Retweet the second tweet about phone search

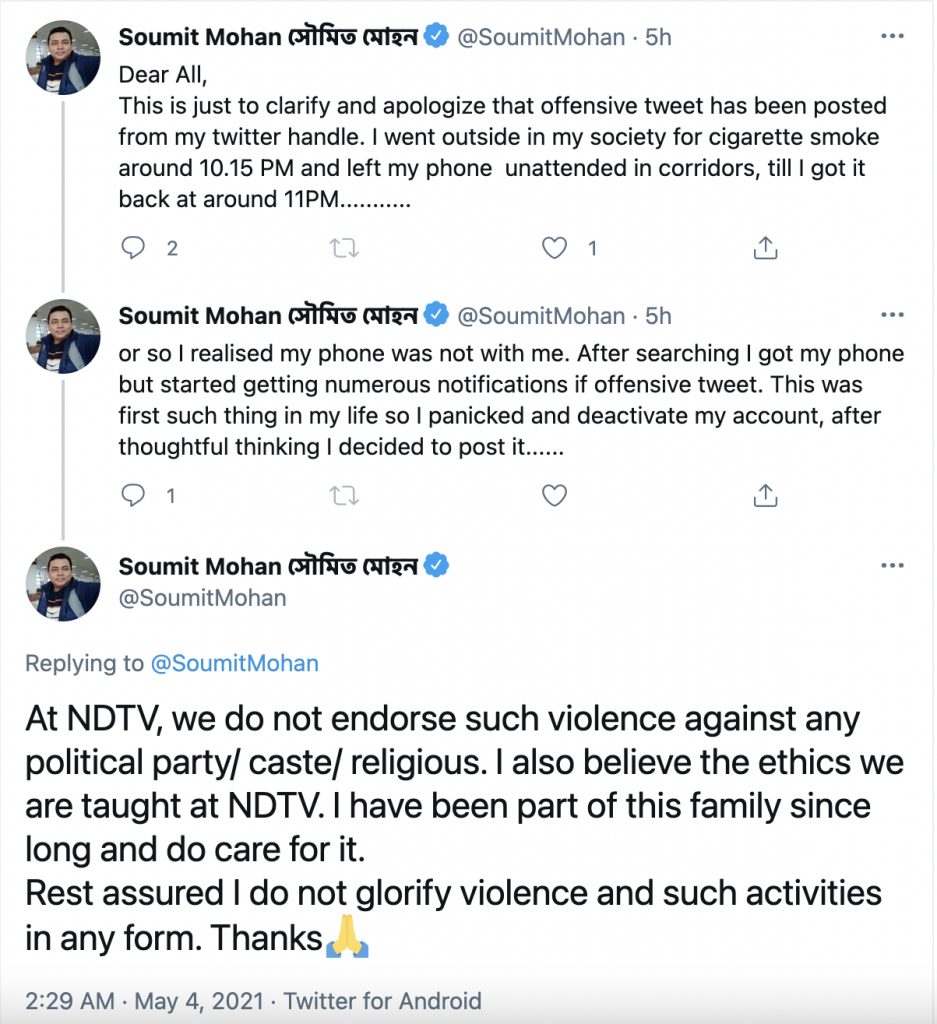[x=344, y=496]
